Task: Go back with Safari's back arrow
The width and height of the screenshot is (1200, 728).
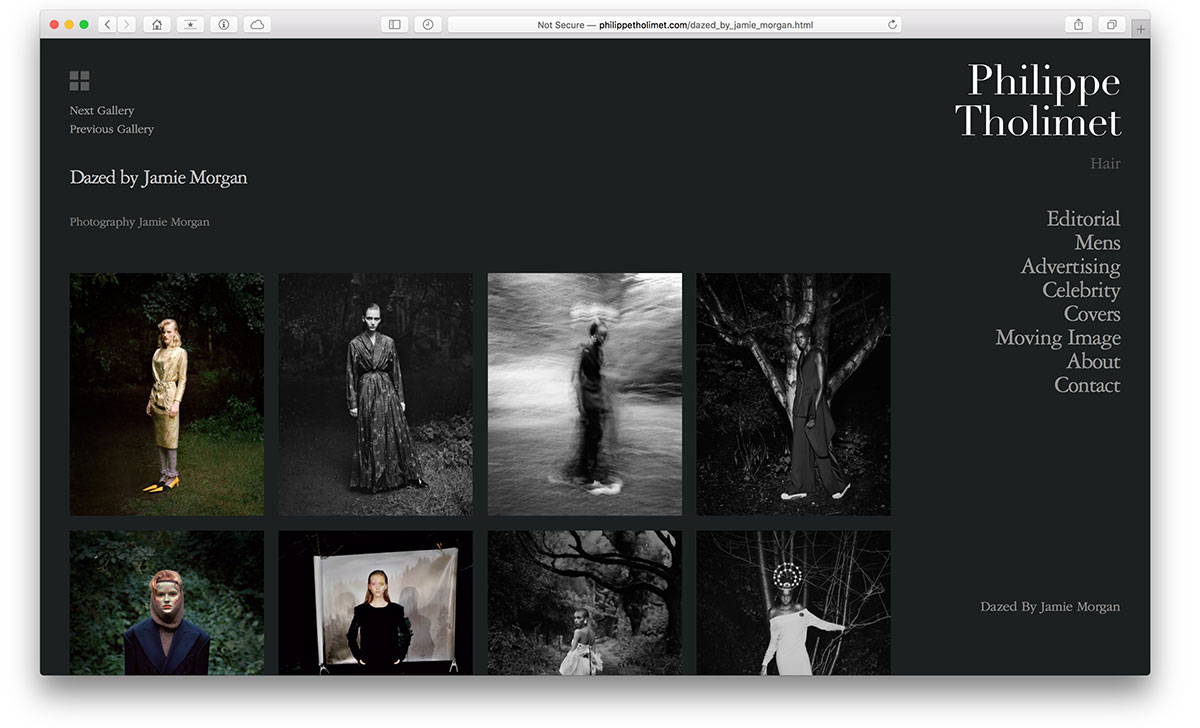Action: (x=107, y=24)
